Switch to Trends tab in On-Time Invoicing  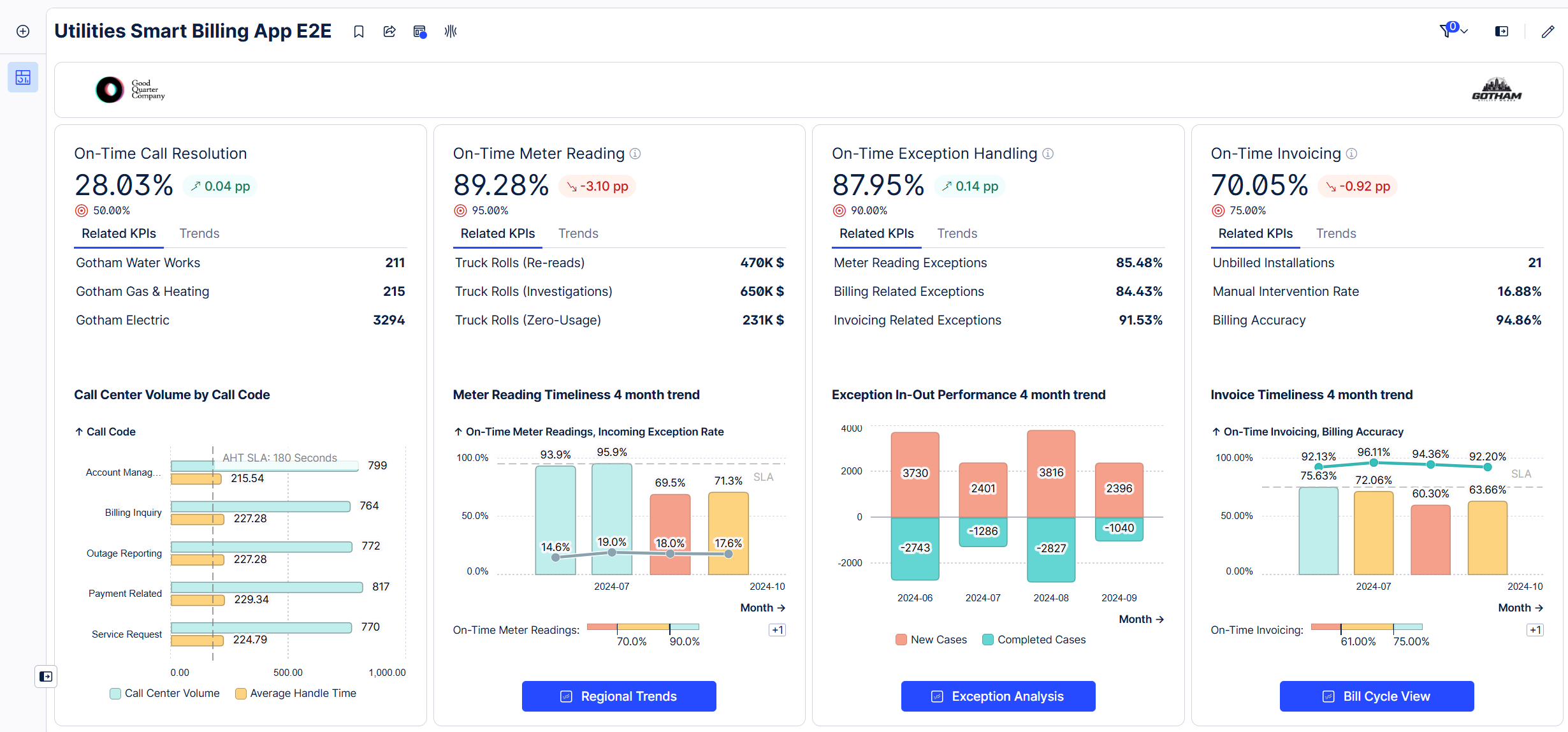click(1336, 233)
